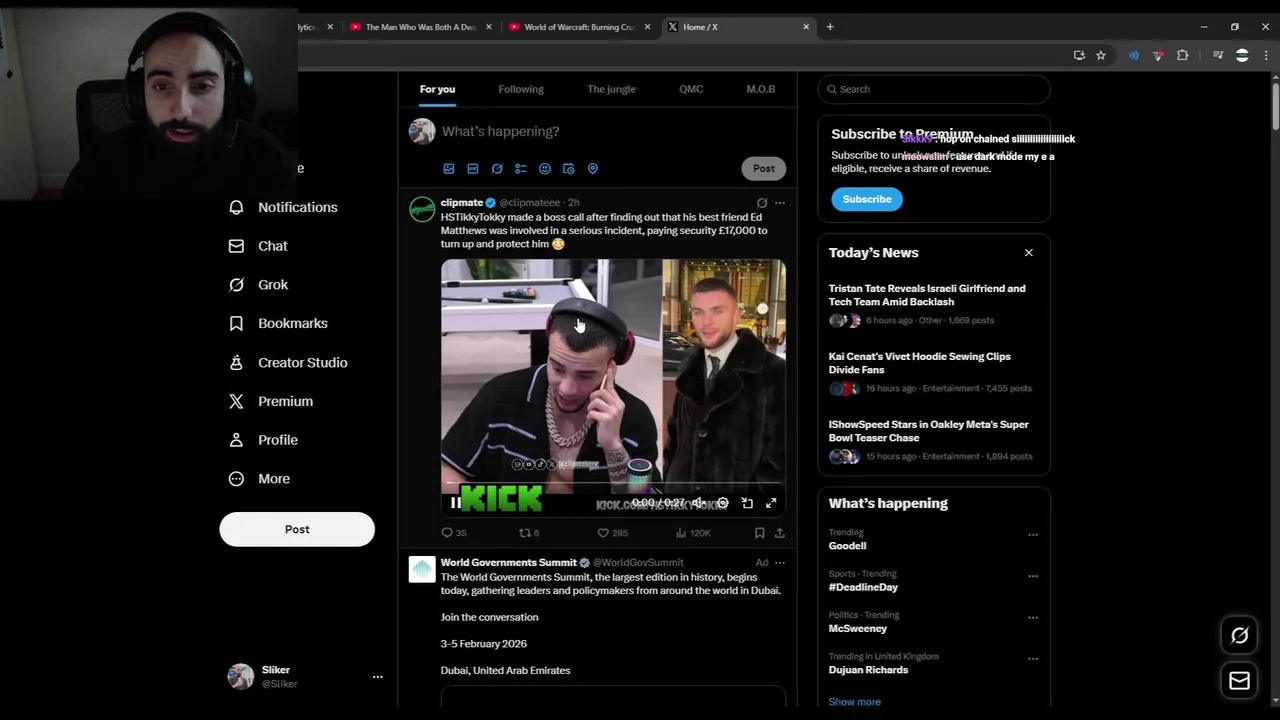Open options for the Dujuan Richards trend
This screenshot has height=720, width=1280.
[x=1033, y=659]
